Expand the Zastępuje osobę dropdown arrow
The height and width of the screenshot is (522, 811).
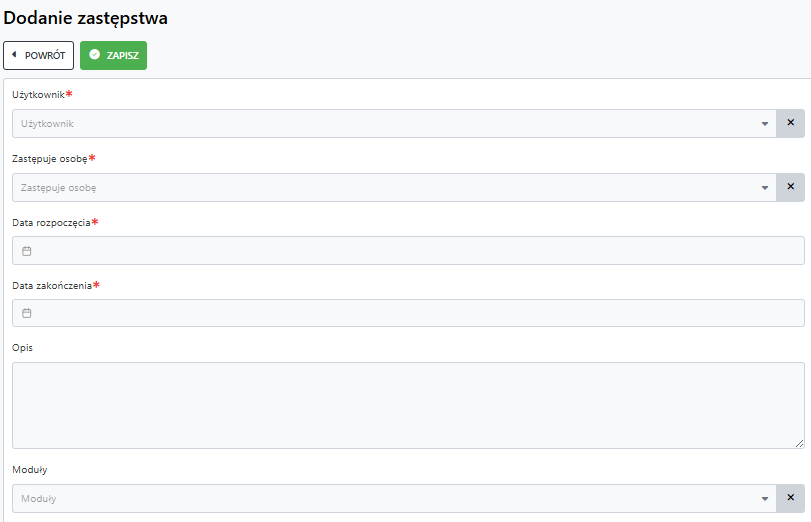(x=764, y=188)
